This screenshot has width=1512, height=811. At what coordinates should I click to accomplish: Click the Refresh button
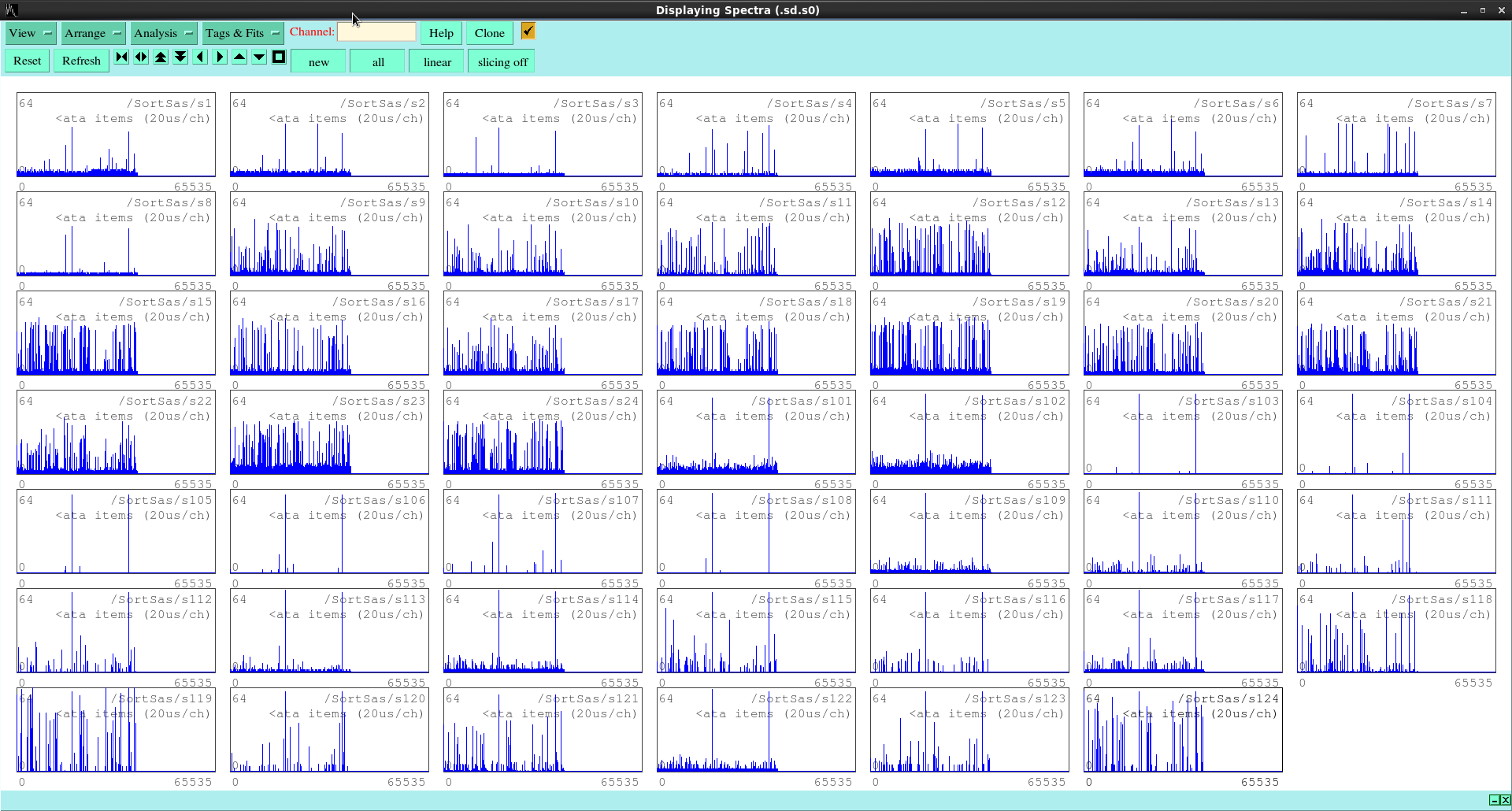[81, 61]
